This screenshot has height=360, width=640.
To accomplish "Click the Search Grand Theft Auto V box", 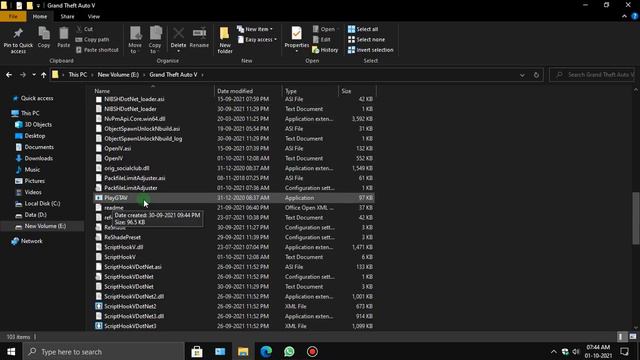I will pos(592,75).
